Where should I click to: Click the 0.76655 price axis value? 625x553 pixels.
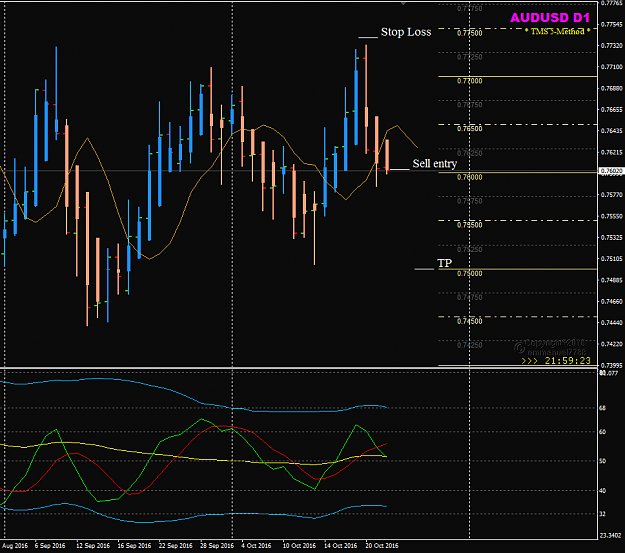[612, 110]
